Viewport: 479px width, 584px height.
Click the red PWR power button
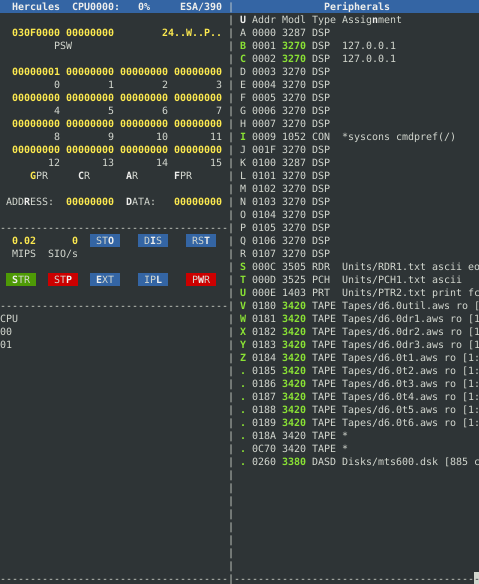click(x=201, y=279)
